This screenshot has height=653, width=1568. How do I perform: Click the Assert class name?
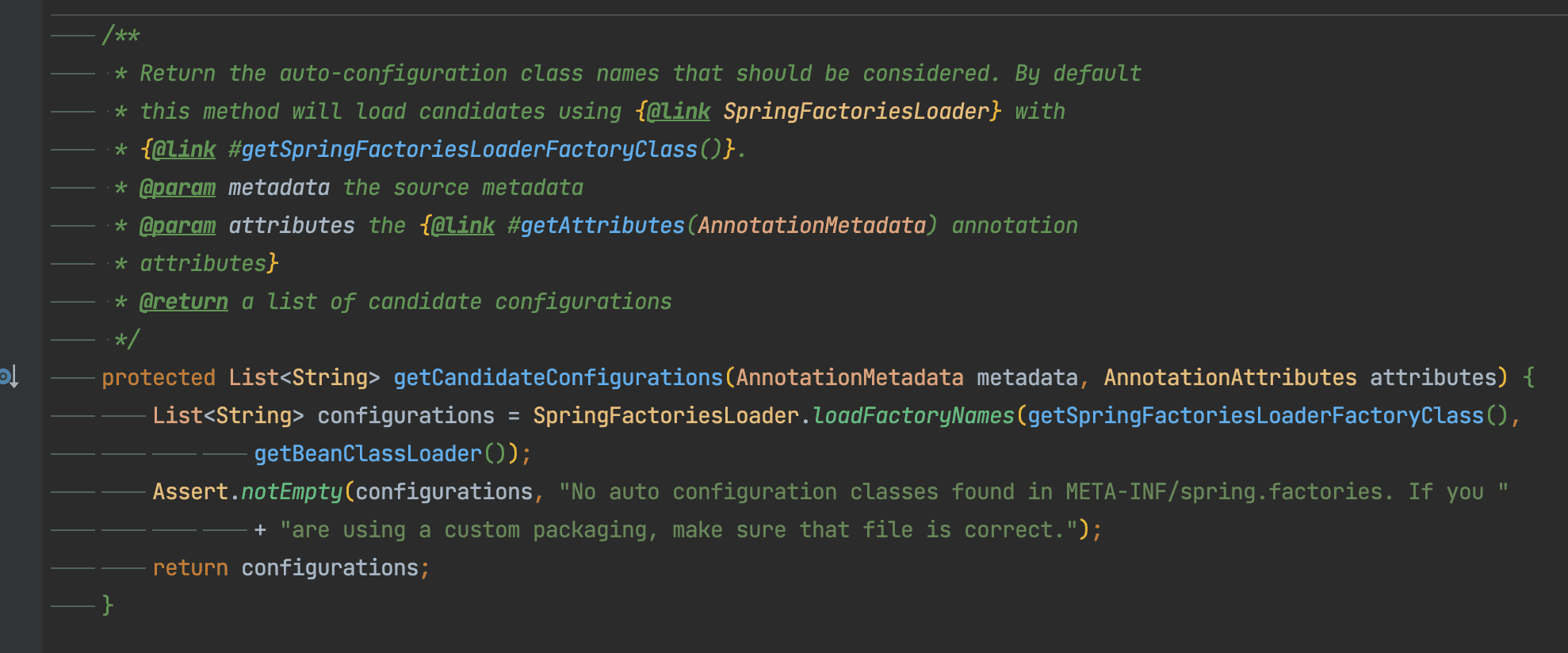coord(189,492)
